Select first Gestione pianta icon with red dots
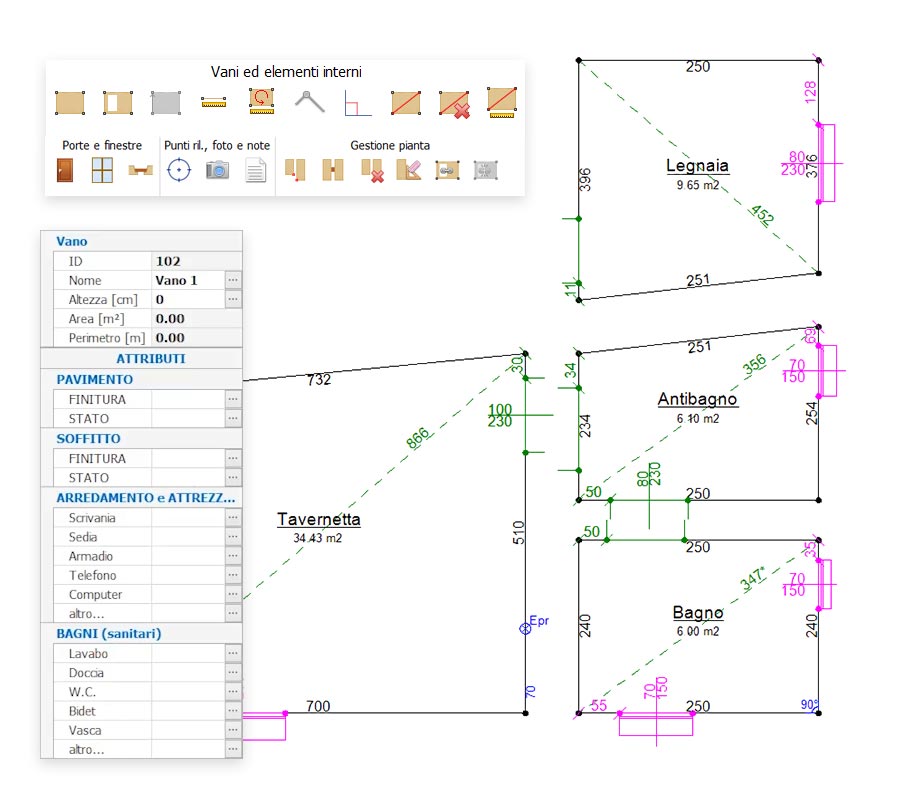The width and height of the screenshot is (900, 796). pos(295,170)
